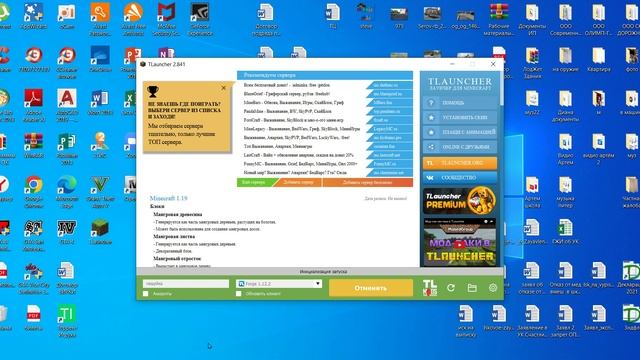Select the Добавить сервер tab
The image size is (640, 360).
(x=298, y=182)
